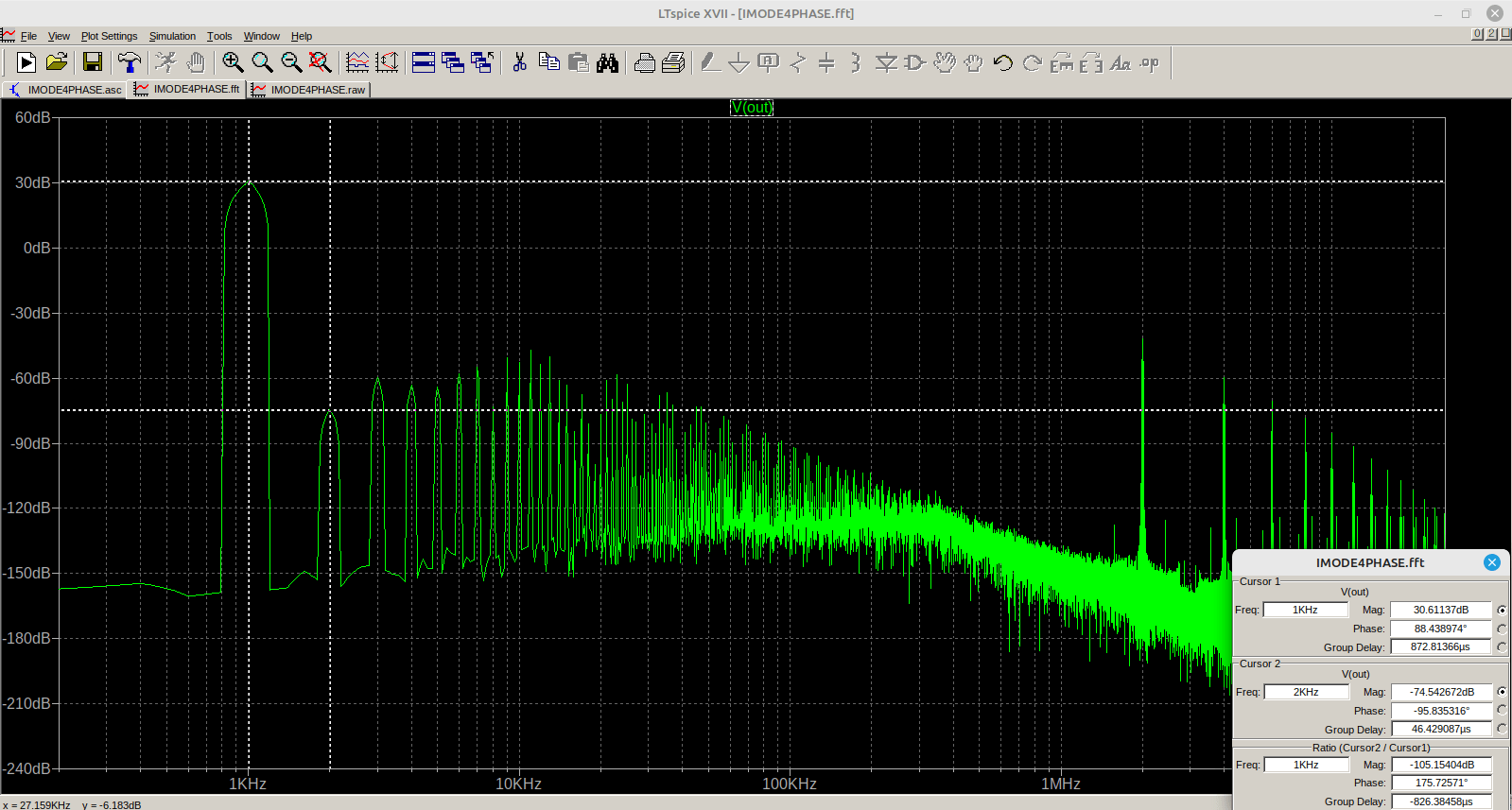Click the 1KHz frequency axis label
The width and height of the screenshot is (1512, 810).
248,784
